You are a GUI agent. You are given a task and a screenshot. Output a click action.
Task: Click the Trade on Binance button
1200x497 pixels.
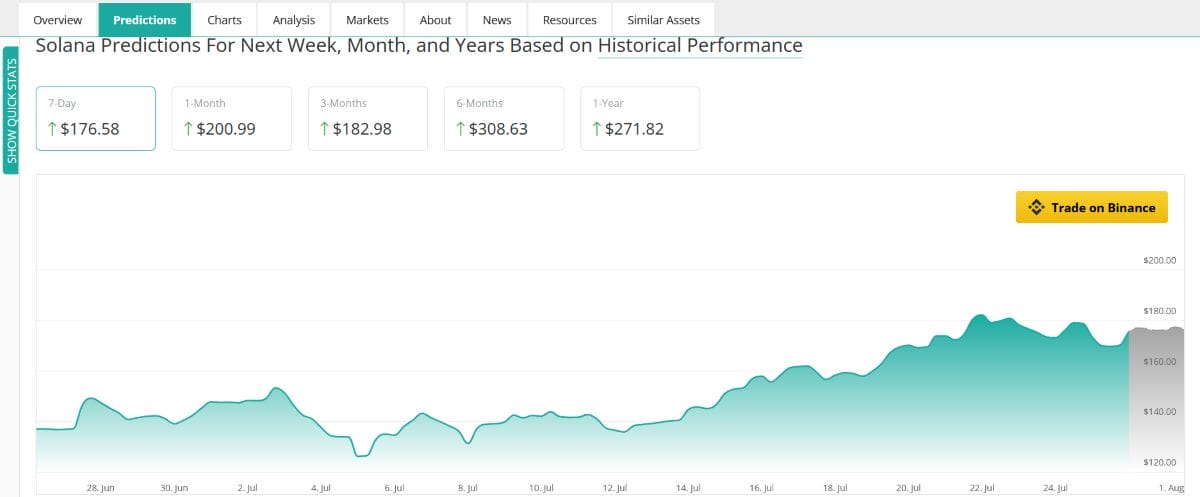coord(1092,208)
